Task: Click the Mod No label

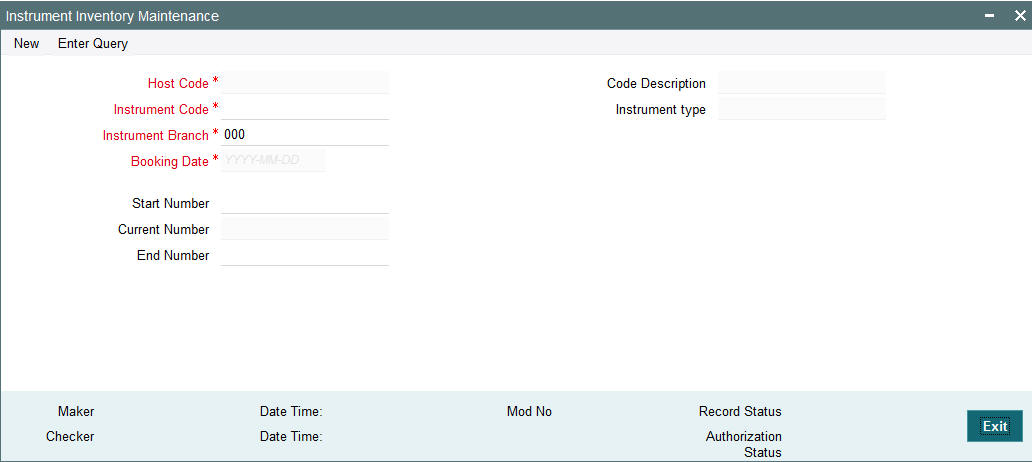Action: pyautogui.click(x=529, y=411)
